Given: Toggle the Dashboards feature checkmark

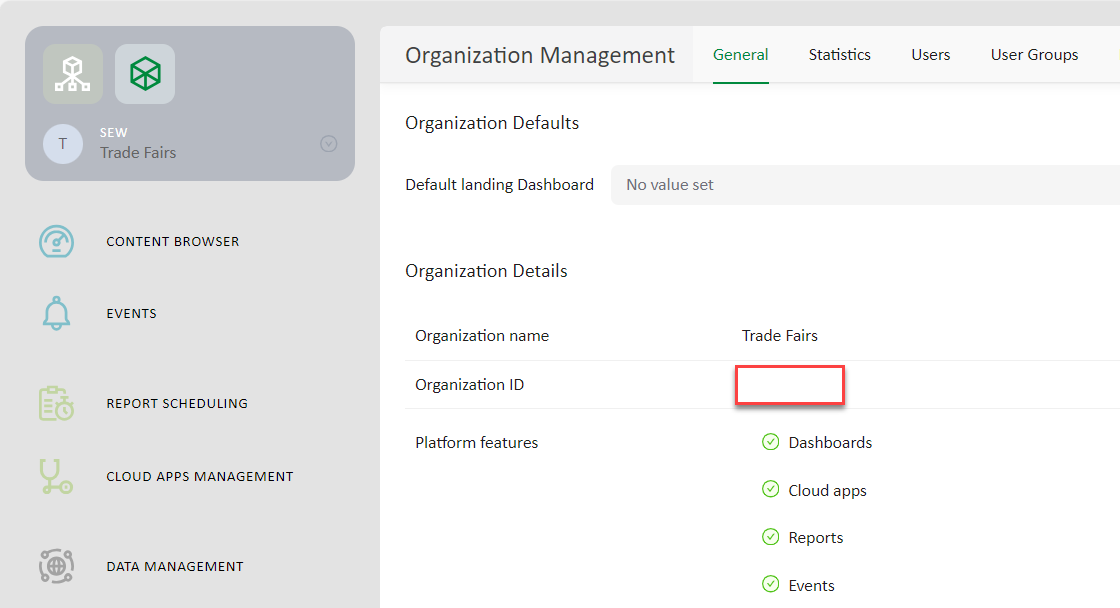Looking at the screenshot, I should point(770,442).
